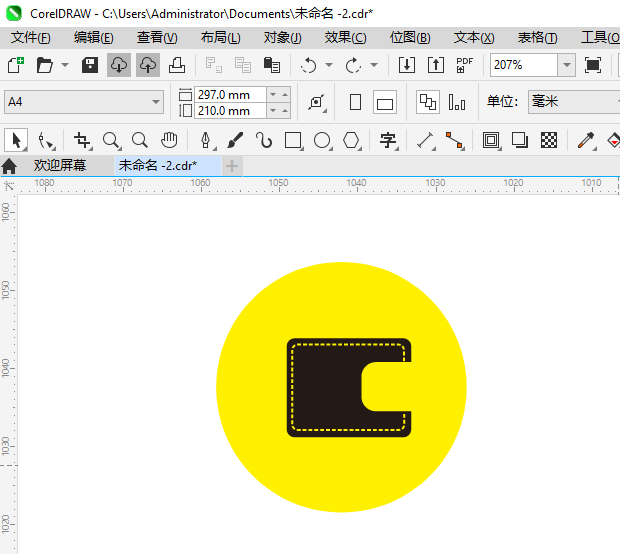The height and width of the screenshot is (554, 620).
Task: Open the 文件(F) menu
Action: pyautogui.click(x=30, y=38)
